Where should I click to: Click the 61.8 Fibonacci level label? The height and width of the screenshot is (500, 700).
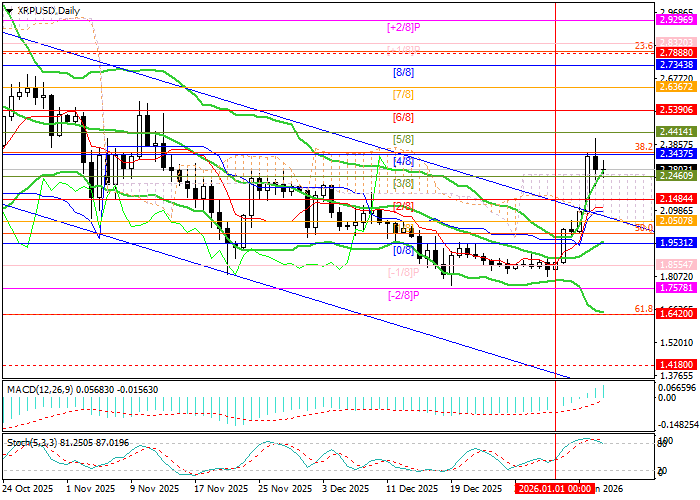pyautogui.click(x=644, y=309)
